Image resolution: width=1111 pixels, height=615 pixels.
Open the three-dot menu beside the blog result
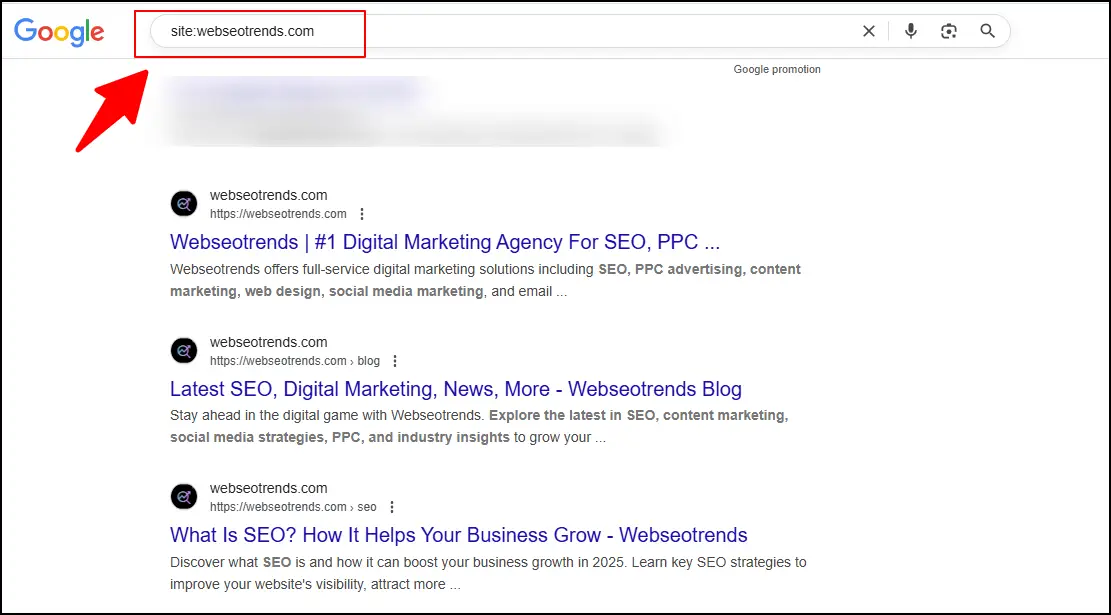tap(394, 360)
